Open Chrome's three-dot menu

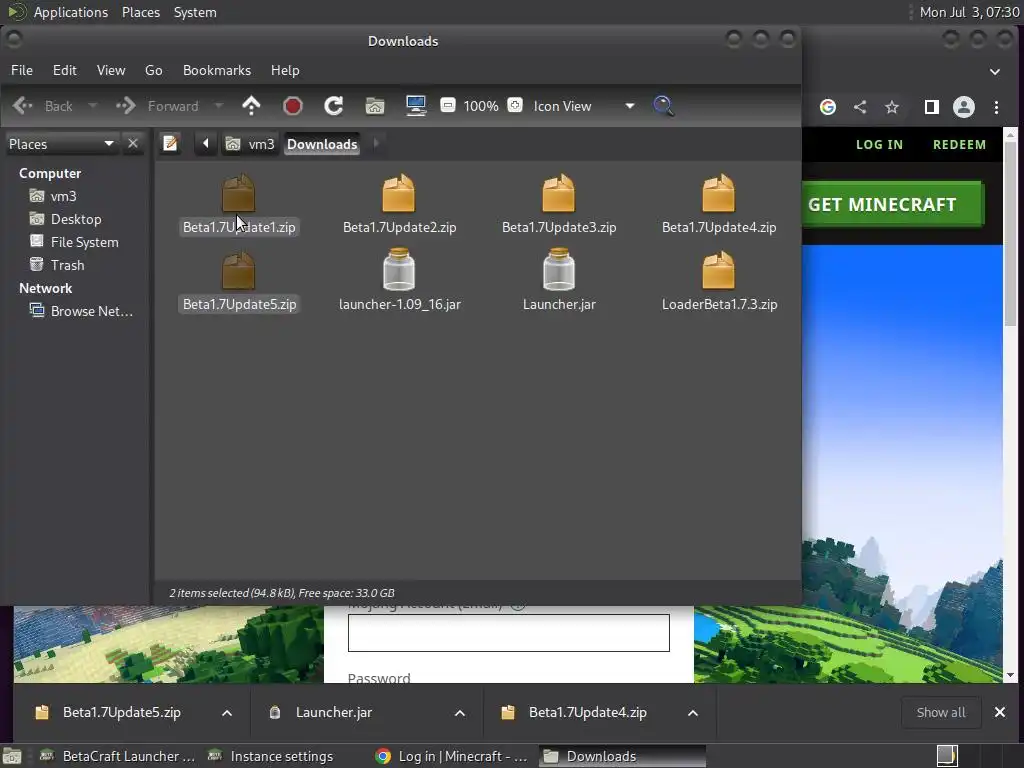(997, 107)
